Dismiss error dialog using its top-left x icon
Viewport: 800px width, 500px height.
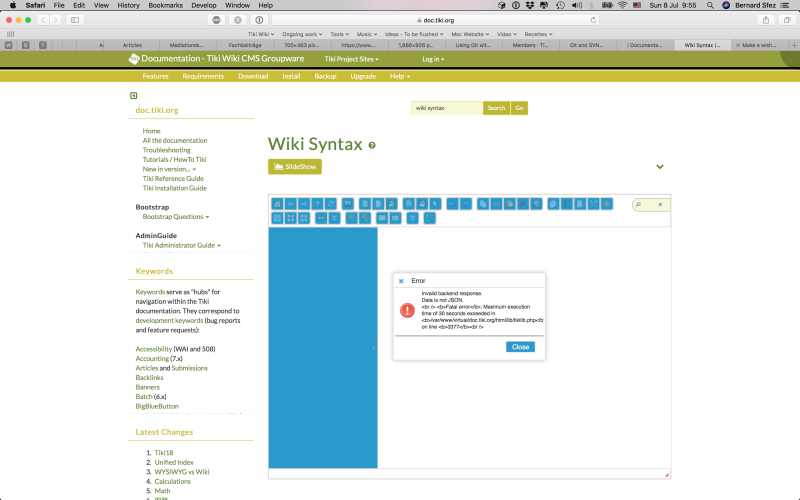point(401,281)
